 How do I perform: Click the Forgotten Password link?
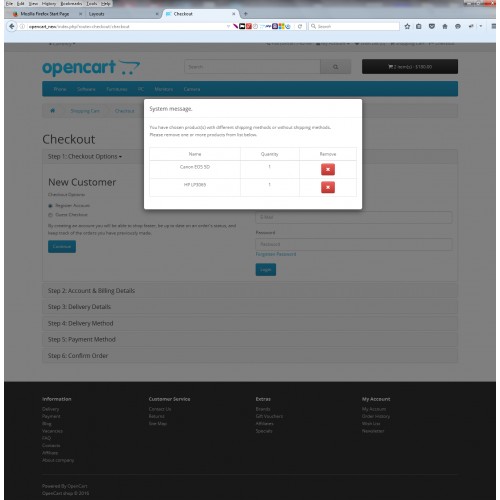click(276, 254)
